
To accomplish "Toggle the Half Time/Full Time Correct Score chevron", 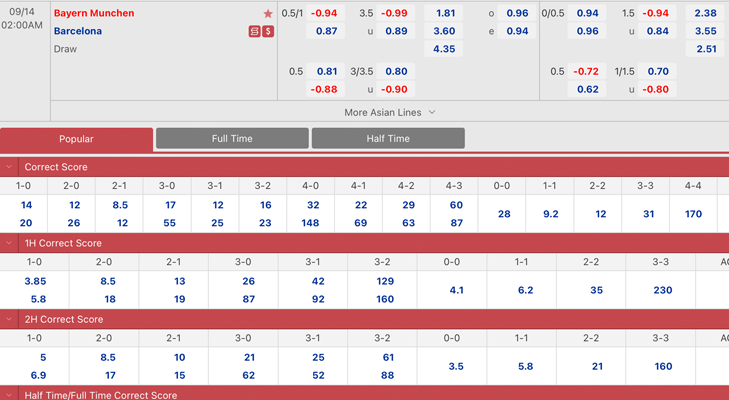I will [x=9, y=395].
